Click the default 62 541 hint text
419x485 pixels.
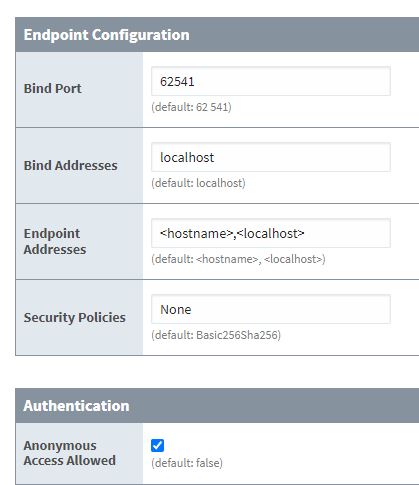(x=191, y=107)
